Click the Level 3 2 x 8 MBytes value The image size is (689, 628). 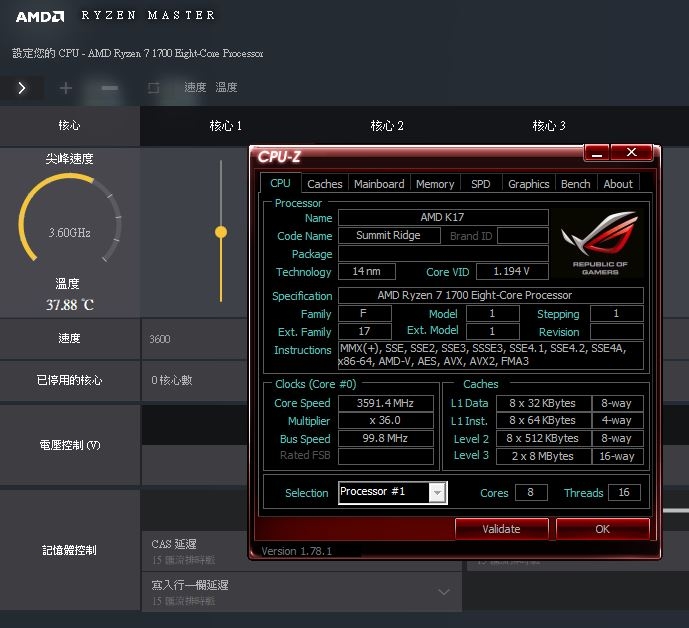543,456
